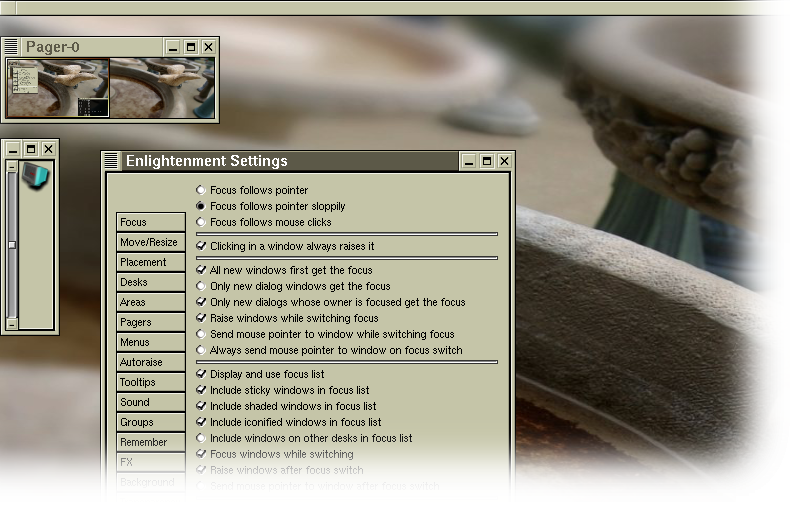Toggle Clicking in a window always raises it

point(285,246)
